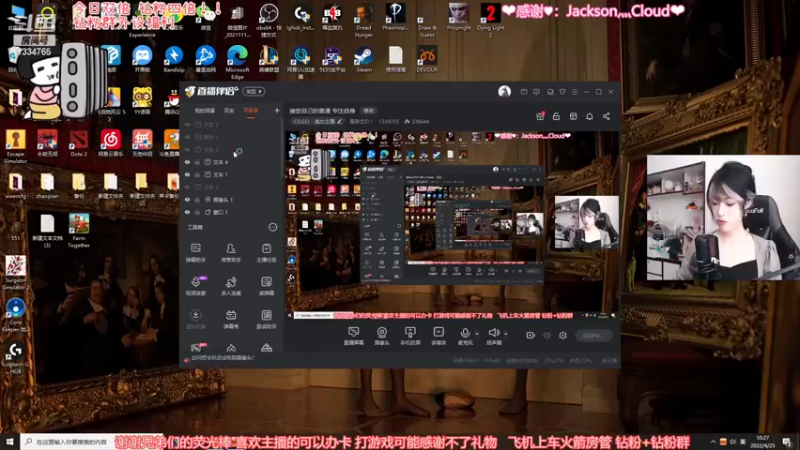This screenshot has height=450, width=800.
Task: Click the 修改 title edit button
Action: (369, 110)
